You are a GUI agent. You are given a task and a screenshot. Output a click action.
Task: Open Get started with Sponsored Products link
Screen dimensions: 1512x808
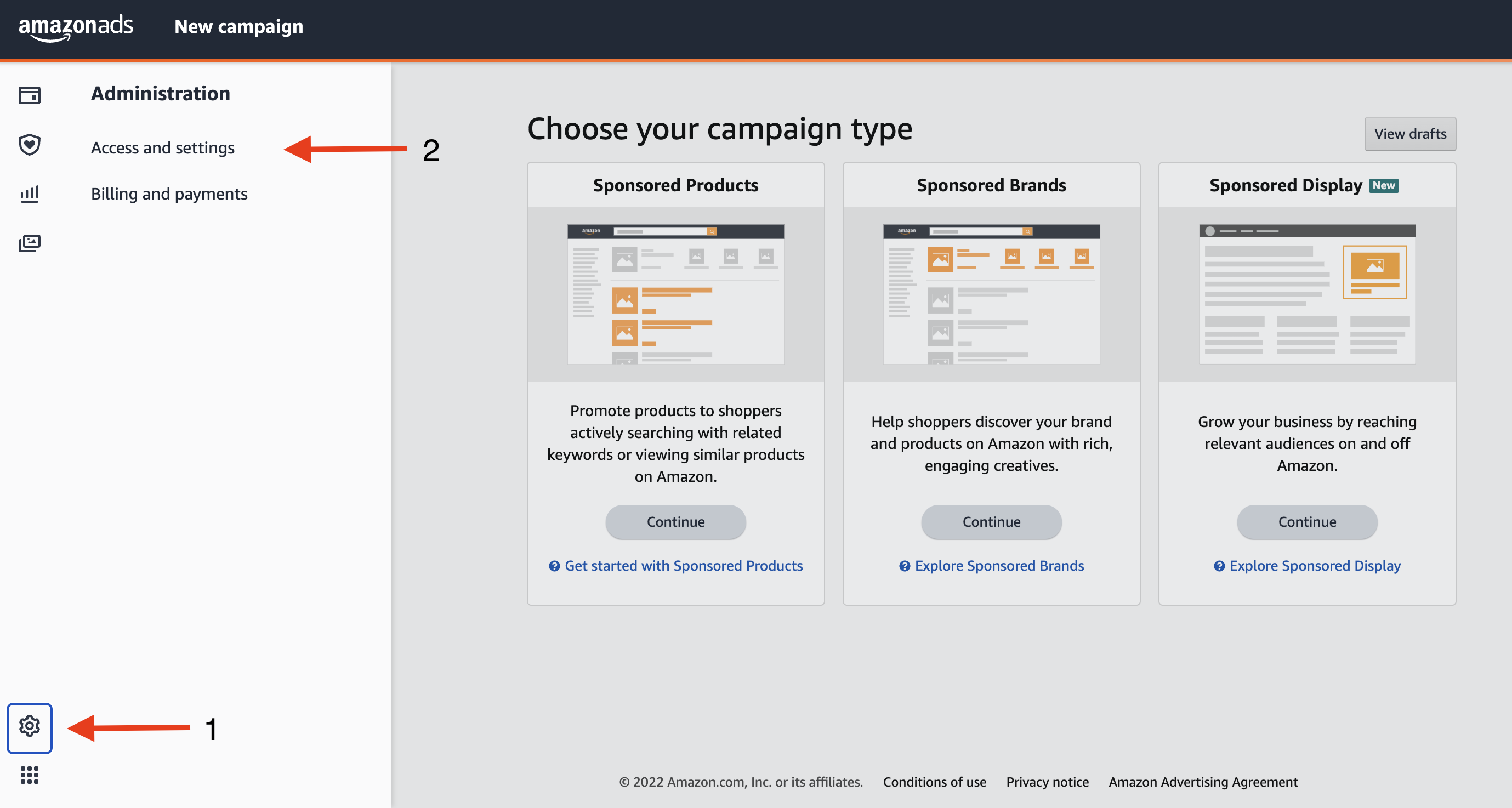click(x=683, y=566)
